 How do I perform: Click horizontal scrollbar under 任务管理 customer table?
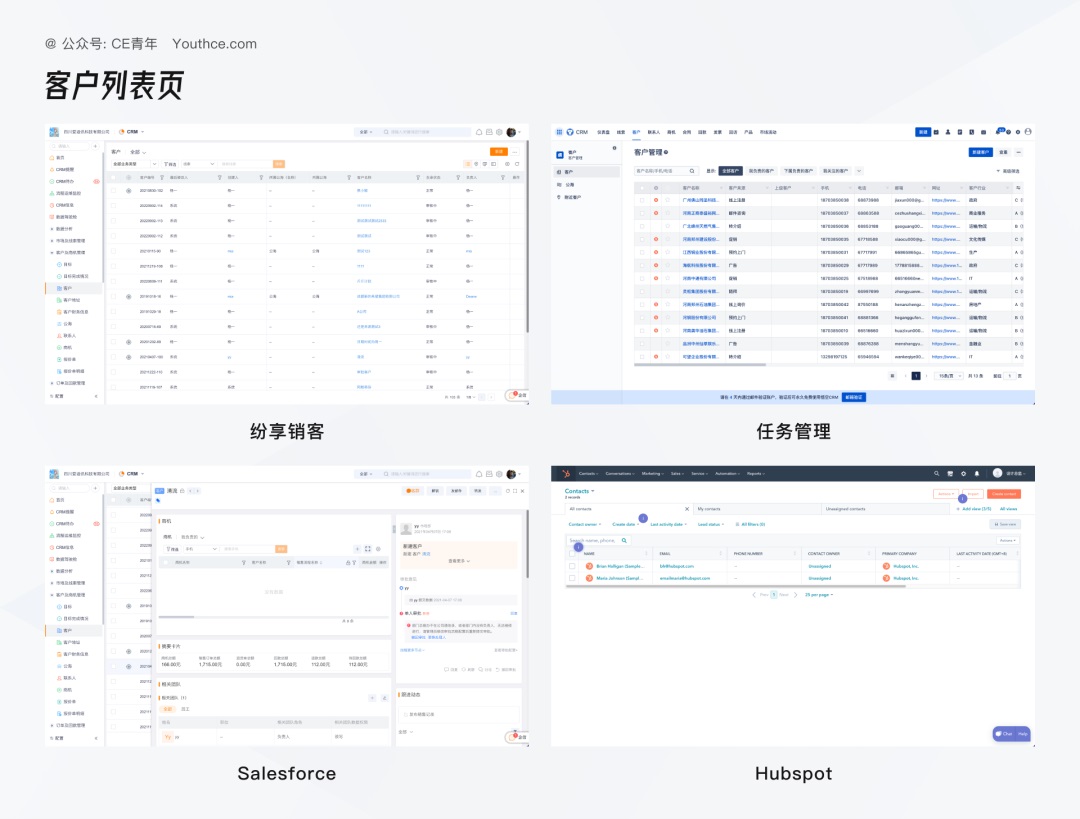(x=700, y=364)
